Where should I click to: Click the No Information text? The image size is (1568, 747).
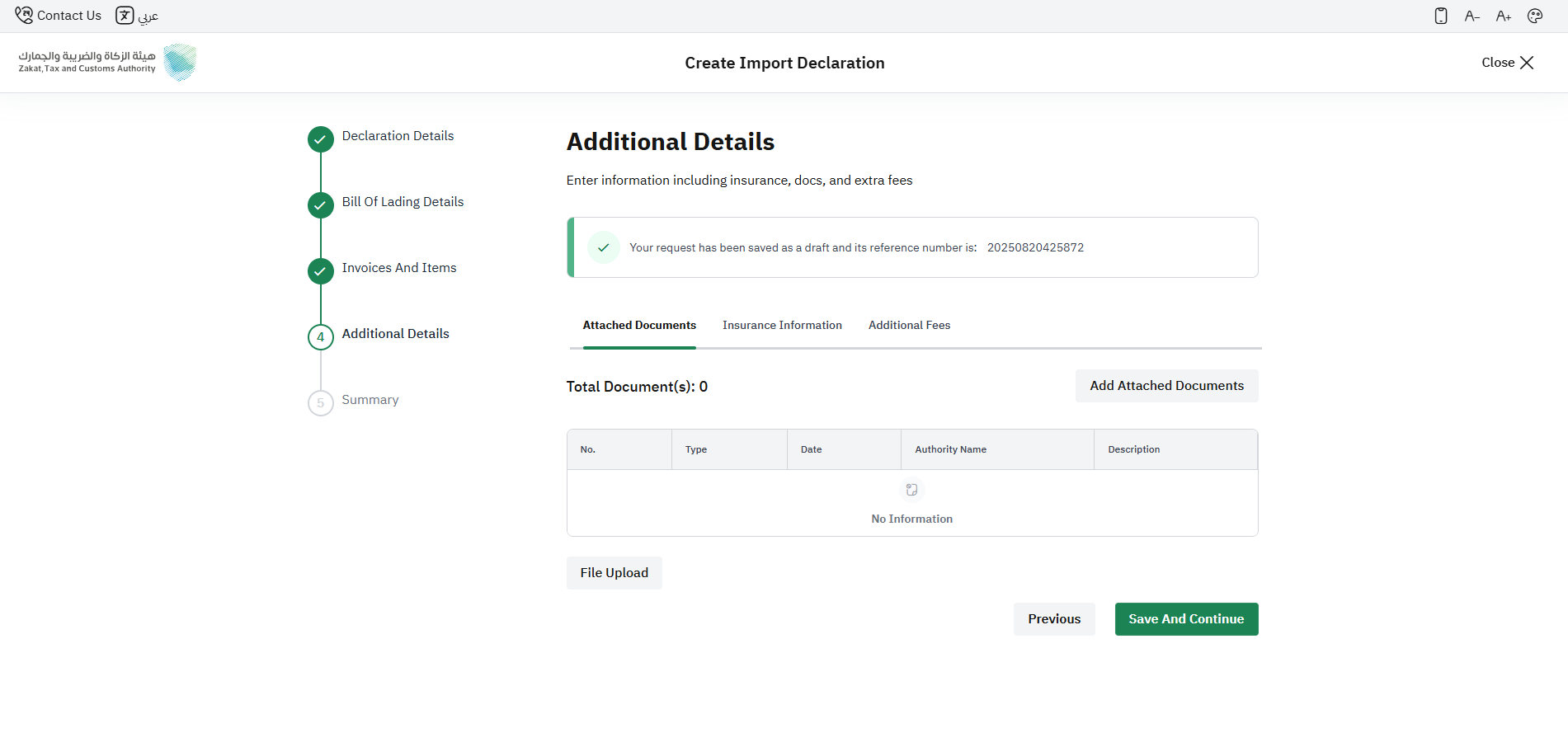[x=912, y=519]
